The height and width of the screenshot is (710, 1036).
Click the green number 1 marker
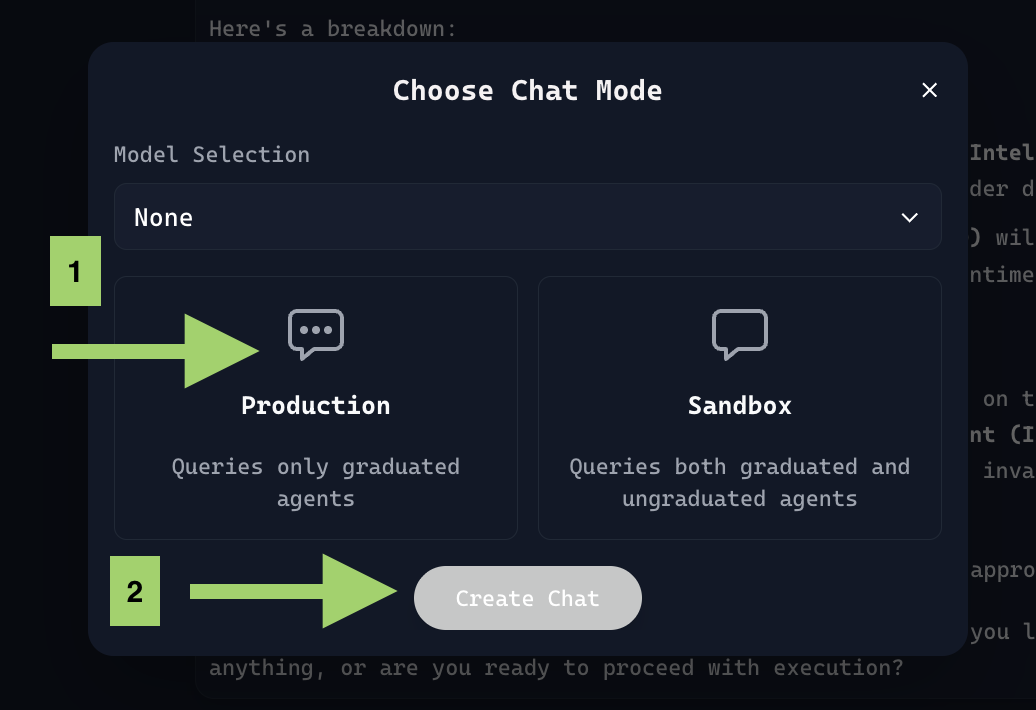[76, 271]
